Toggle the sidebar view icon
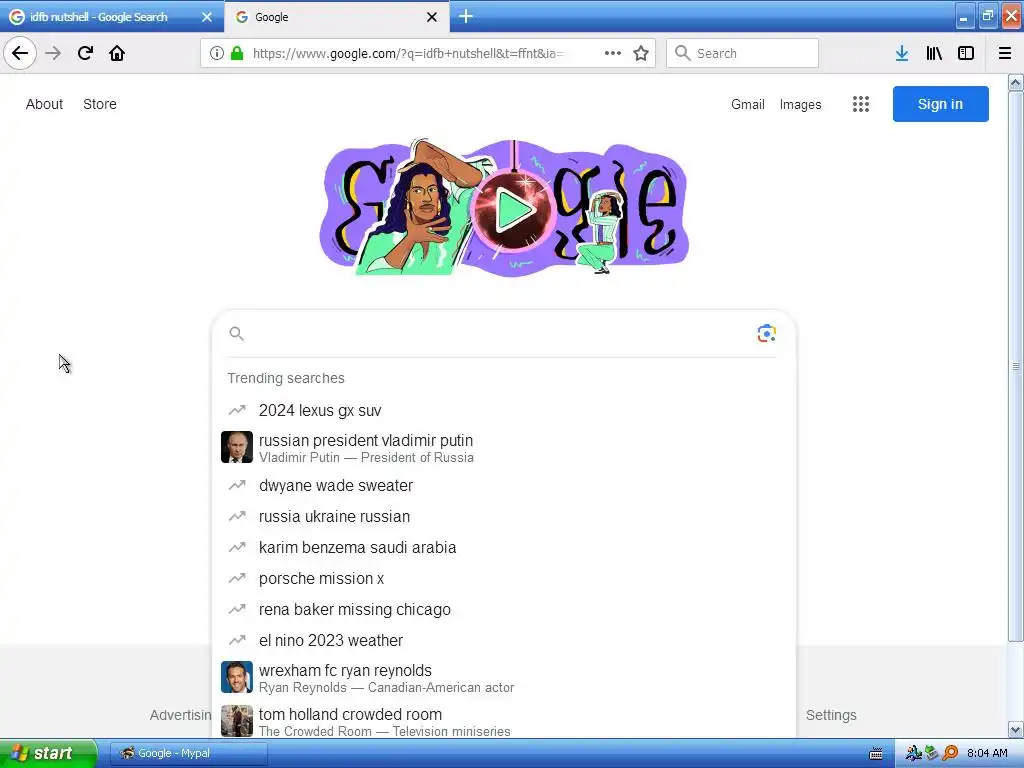The image size is (1024, 768). [x=966, y=53]
